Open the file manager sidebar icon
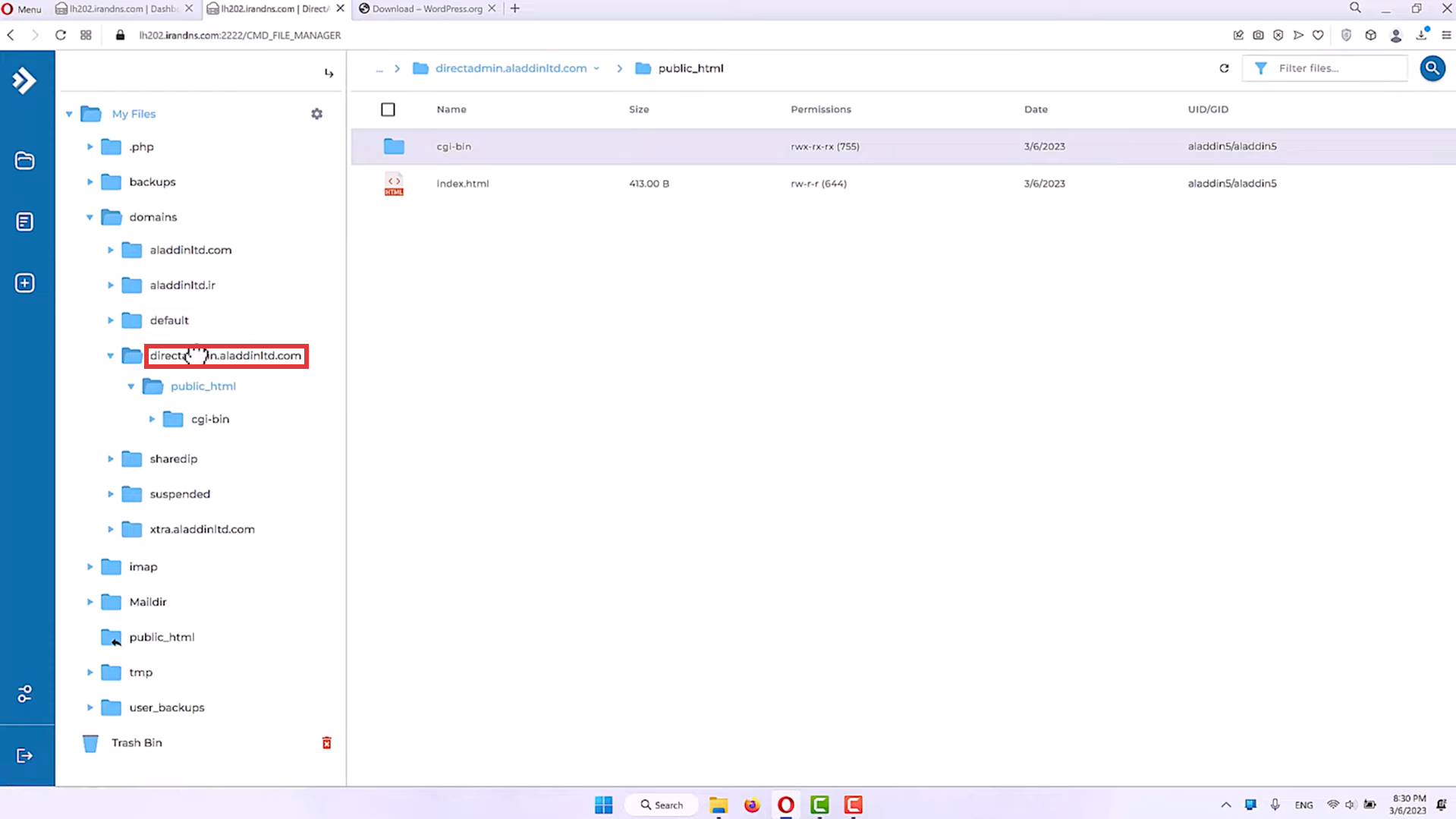Image resolution: width=1456 pixels, height=819 pixels. point(24,161)
